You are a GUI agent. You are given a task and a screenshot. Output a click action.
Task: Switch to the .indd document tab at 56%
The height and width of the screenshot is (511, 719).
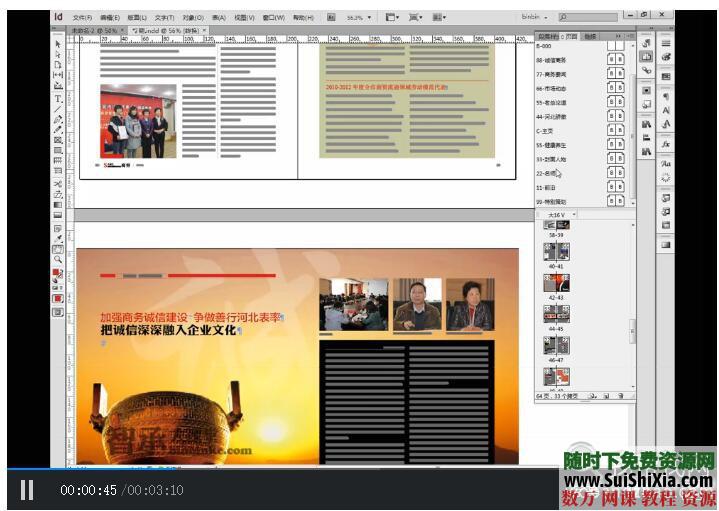pyautogui.click(x=169, y=30)
